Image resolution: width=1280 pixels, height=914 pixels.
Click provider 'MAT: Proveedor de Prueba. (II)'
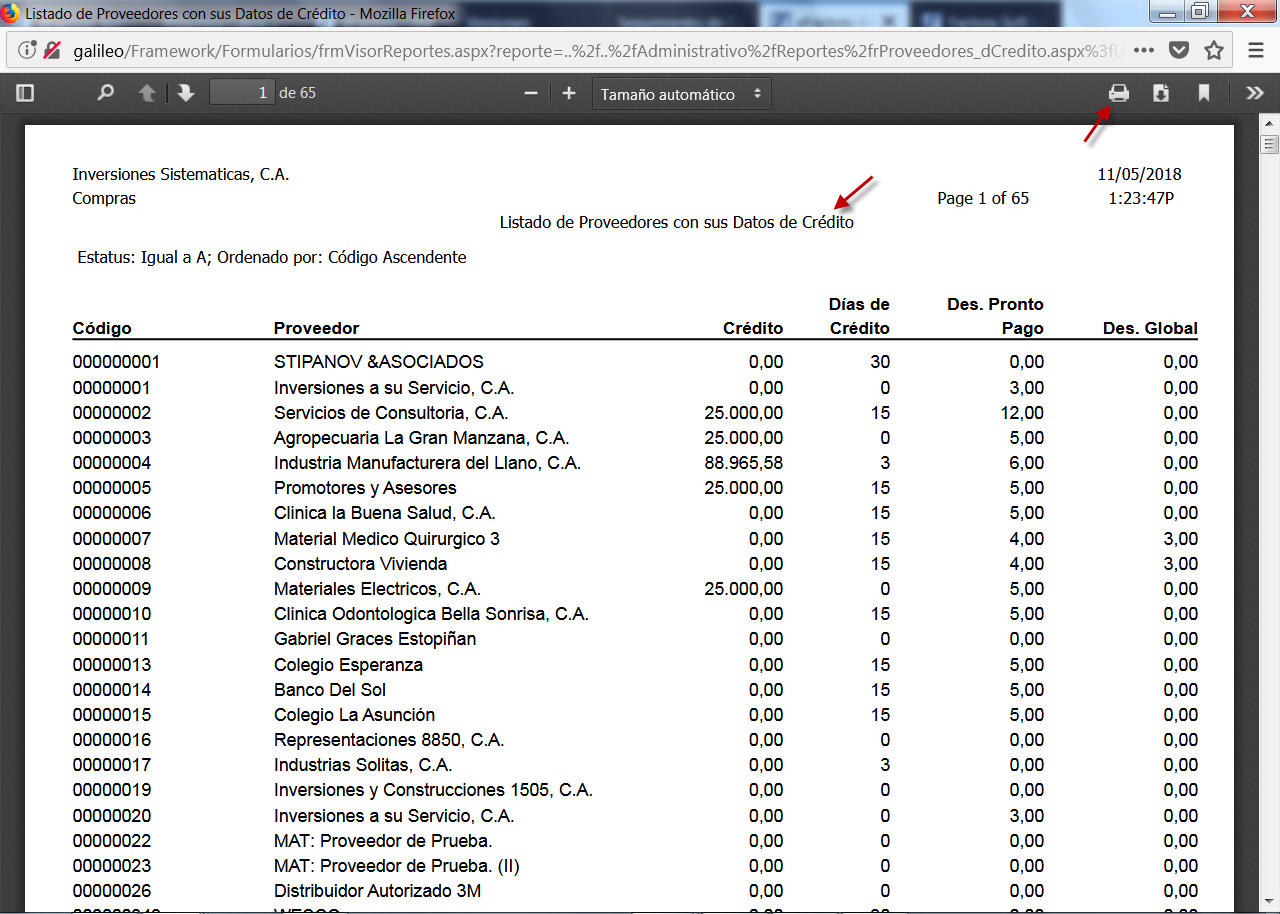tap(397, 866)
